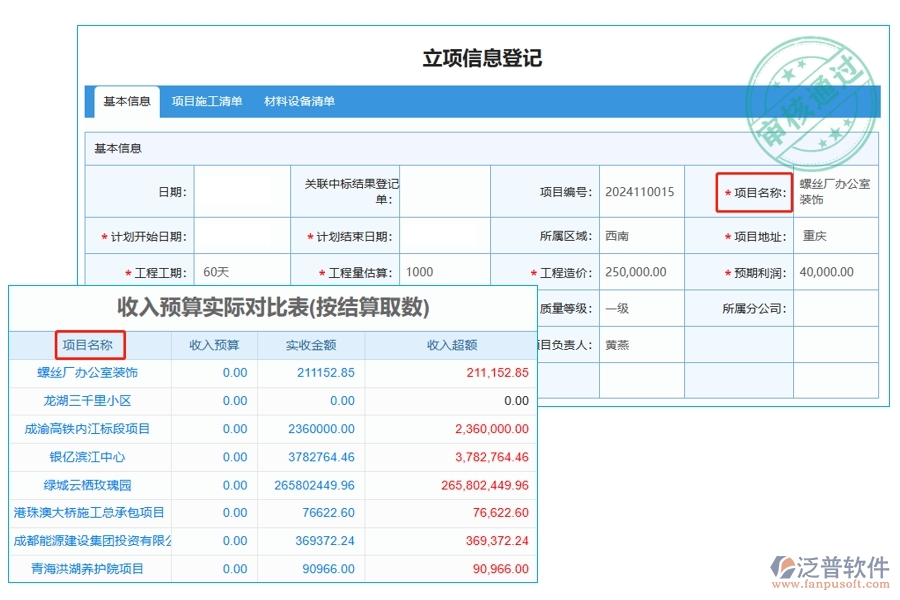Viewport: 900px width, 600px height.
Task: Click the 泛普软件 logo
Action: [830, 565]
